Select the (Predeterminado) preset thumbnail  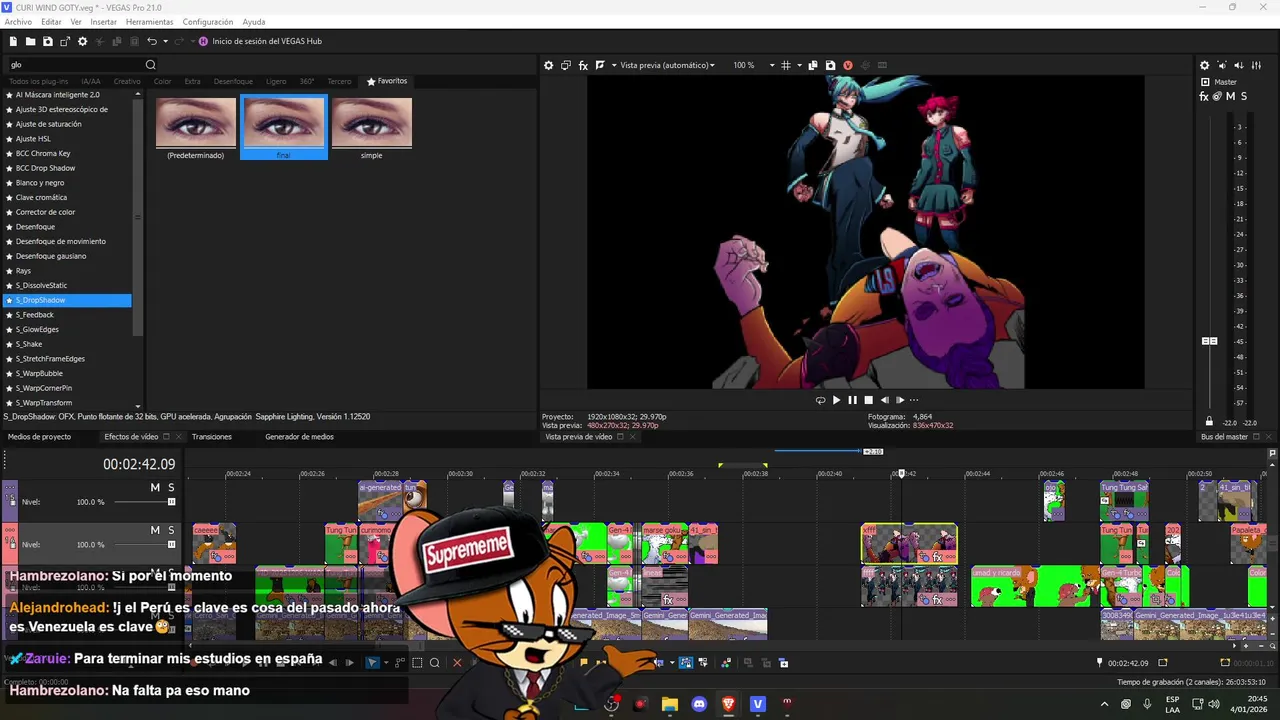point(196,127)
